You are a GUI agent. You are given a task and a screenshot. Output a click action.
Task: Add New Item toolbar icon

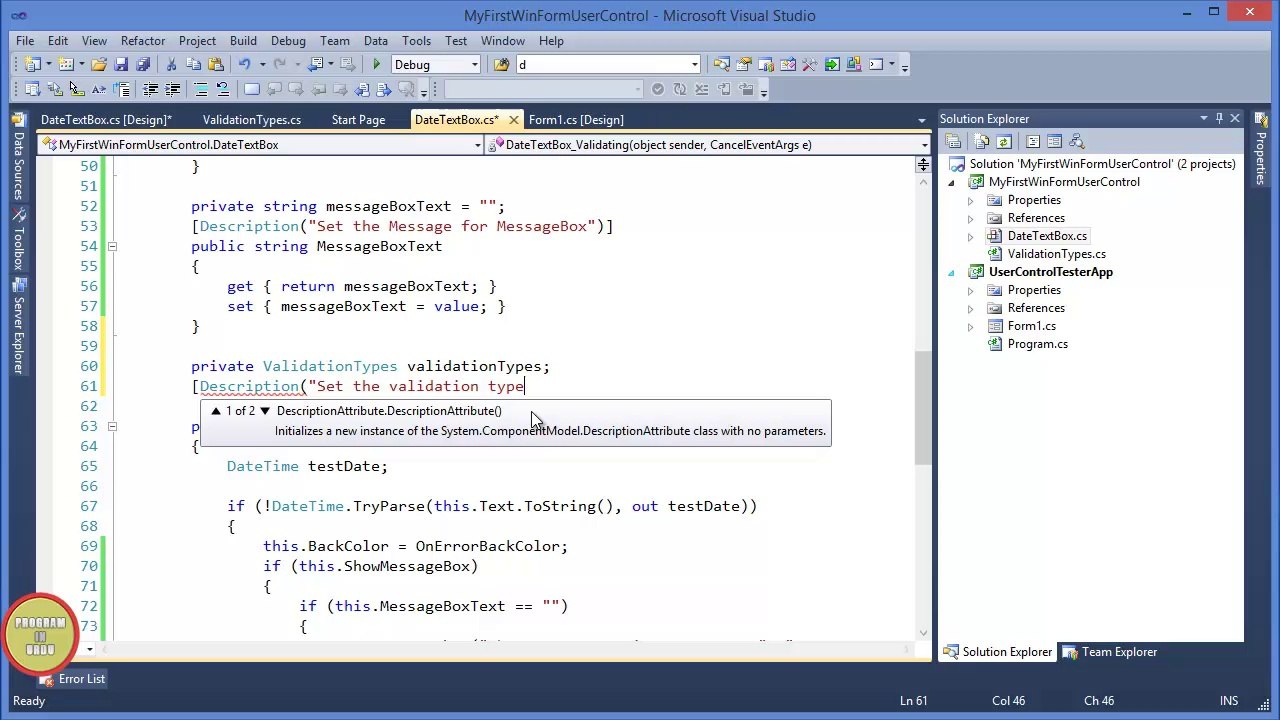point(65,65)
